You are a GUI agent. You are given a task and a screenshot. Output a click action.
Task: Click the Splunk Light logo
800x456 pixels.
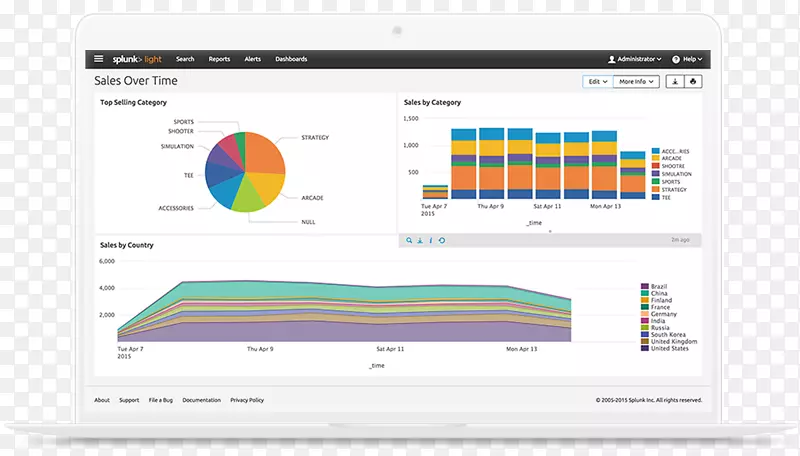(x=139, y=59)
